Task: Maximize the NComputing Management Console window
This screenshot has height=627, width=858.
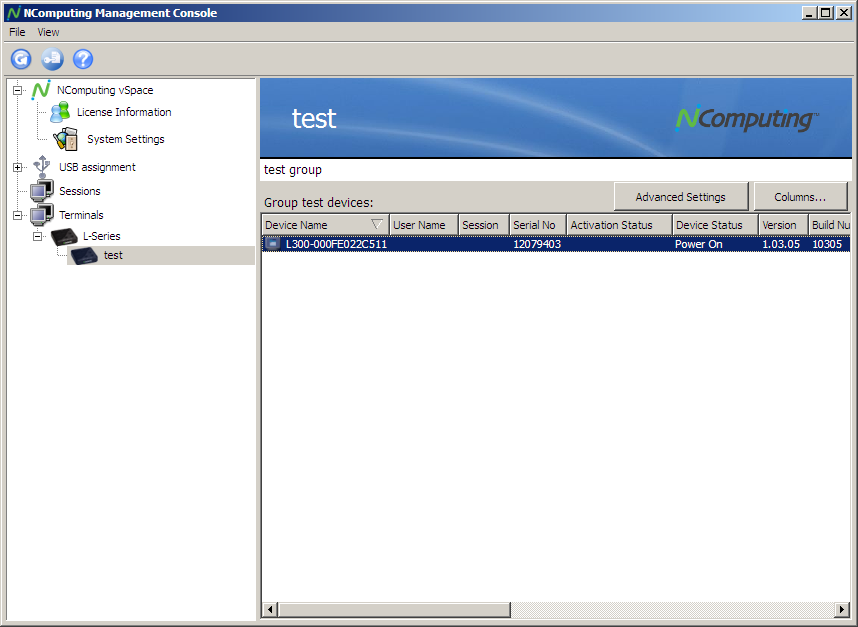Action: (x=825, y=13)
